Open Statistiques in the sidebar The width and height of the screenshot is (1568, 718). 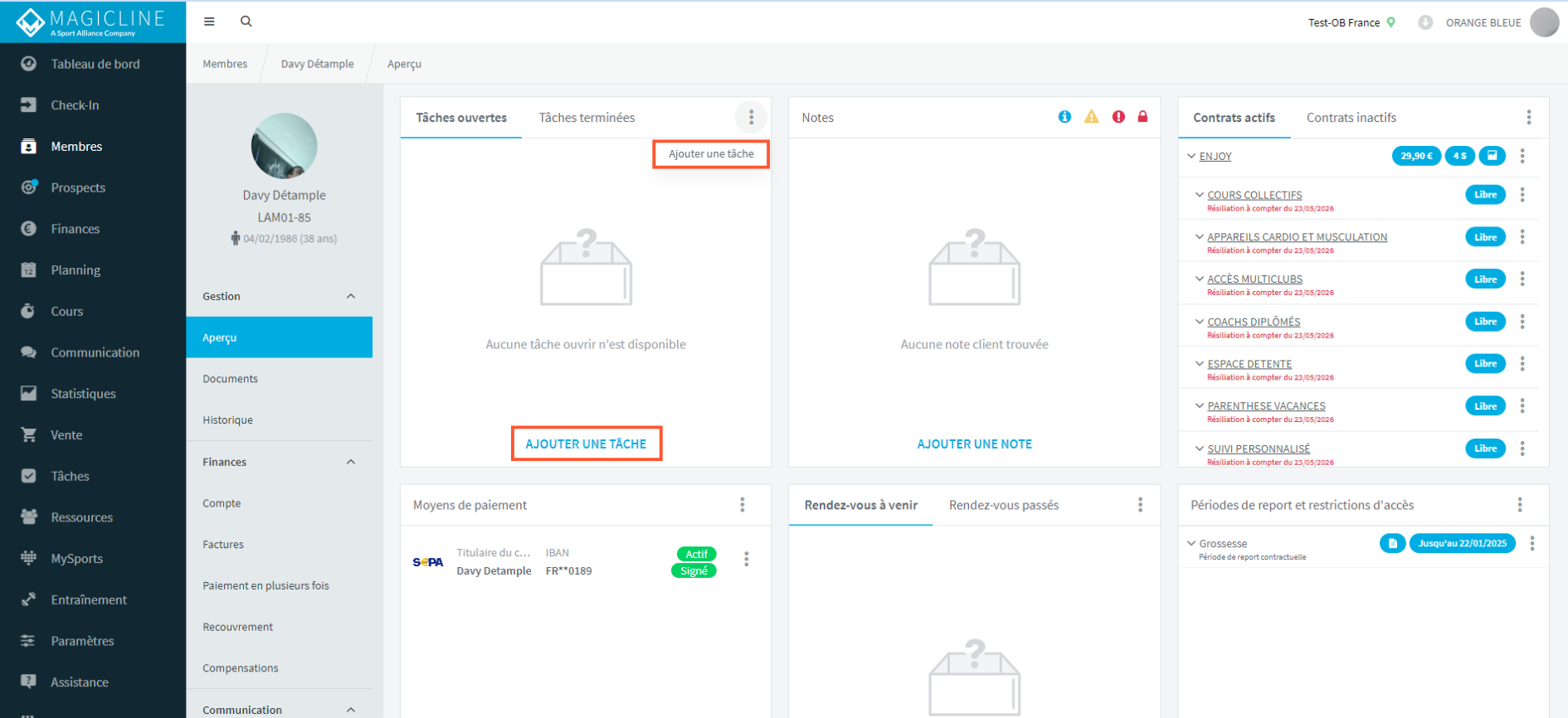click(93, 394)
